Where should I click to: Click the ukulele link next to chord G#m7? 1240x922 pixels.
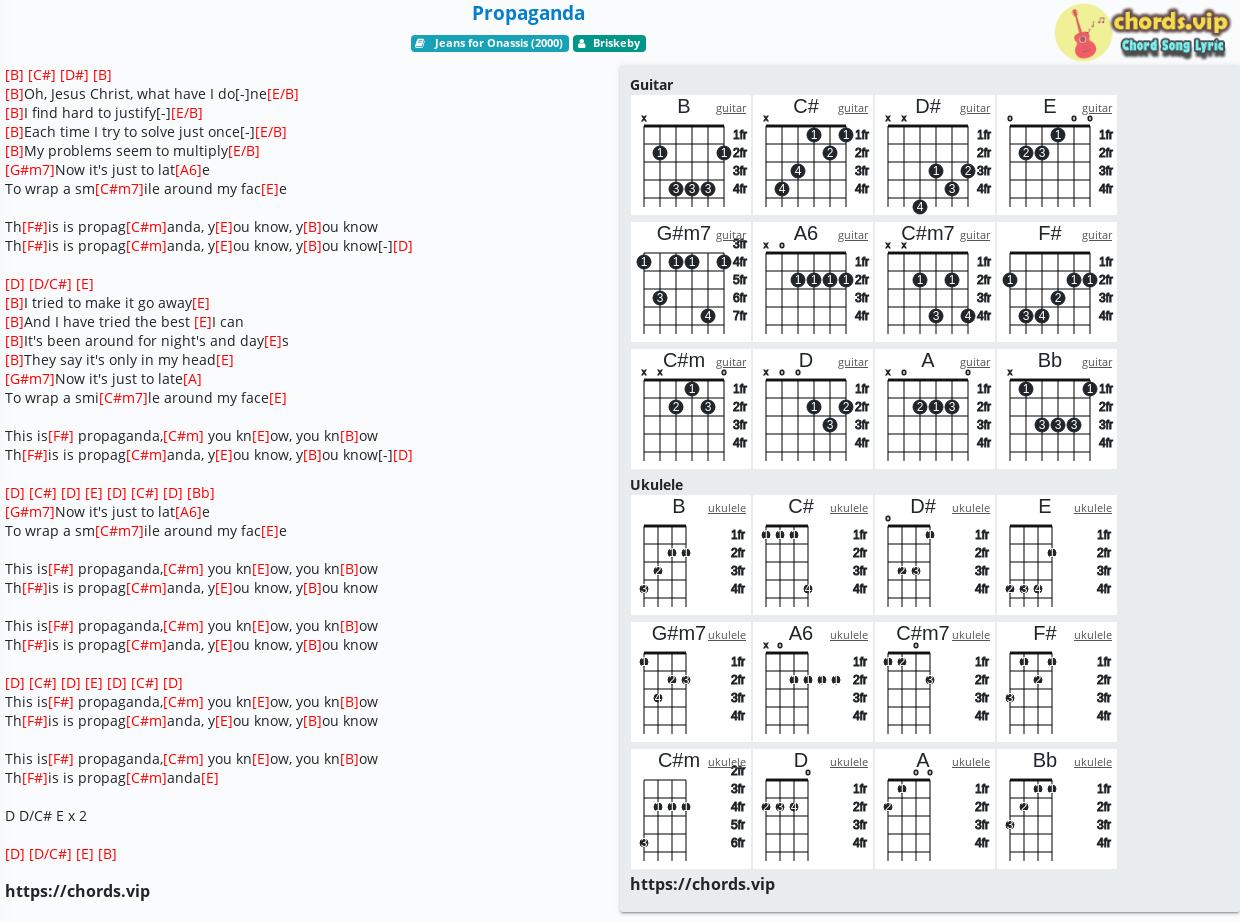[727, 635]
